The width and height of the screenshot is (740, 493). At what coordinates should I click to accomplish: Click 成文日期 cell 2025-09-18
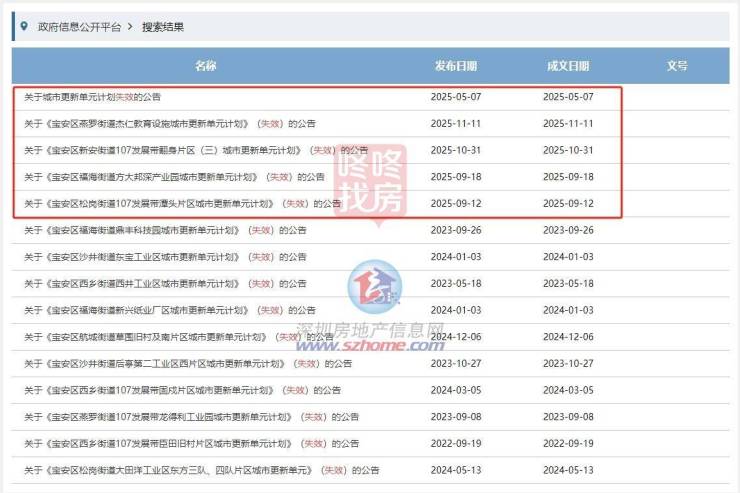(x=568, y=177)
